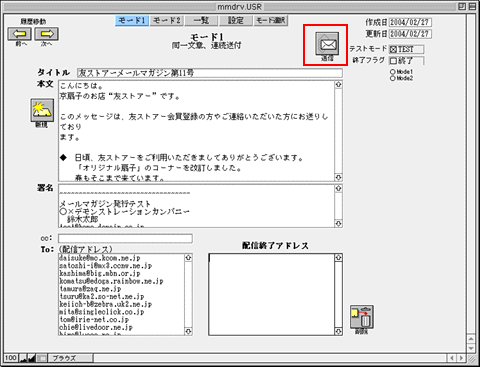Click address daisuke@mo.koom.ne.jp

100,258
